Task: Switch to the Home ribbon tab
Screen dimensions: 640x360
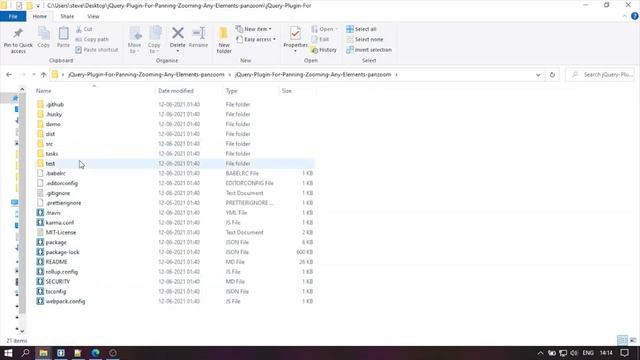Action: coord(40,16)
